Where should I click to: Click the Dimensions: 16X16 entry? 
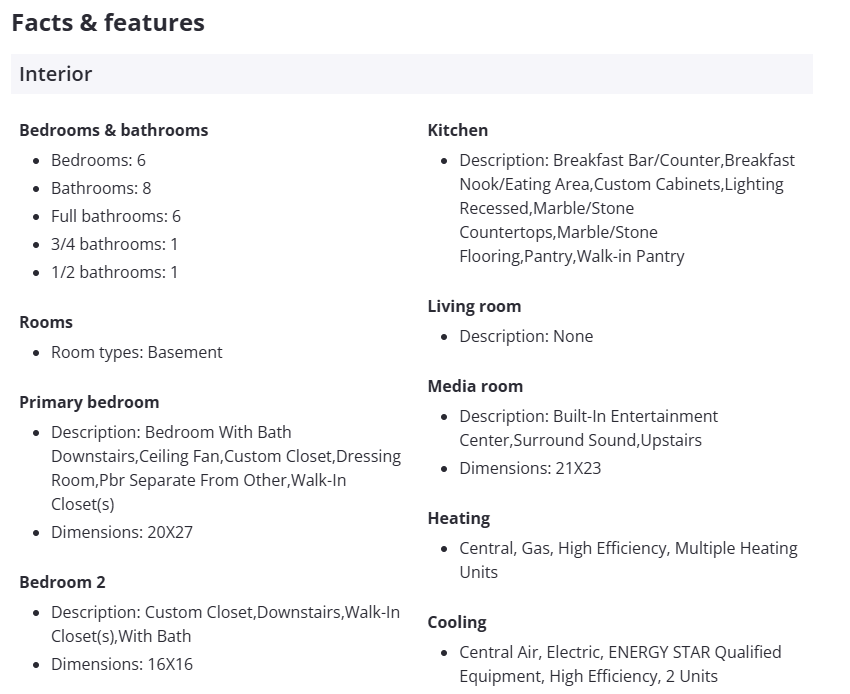122,664
